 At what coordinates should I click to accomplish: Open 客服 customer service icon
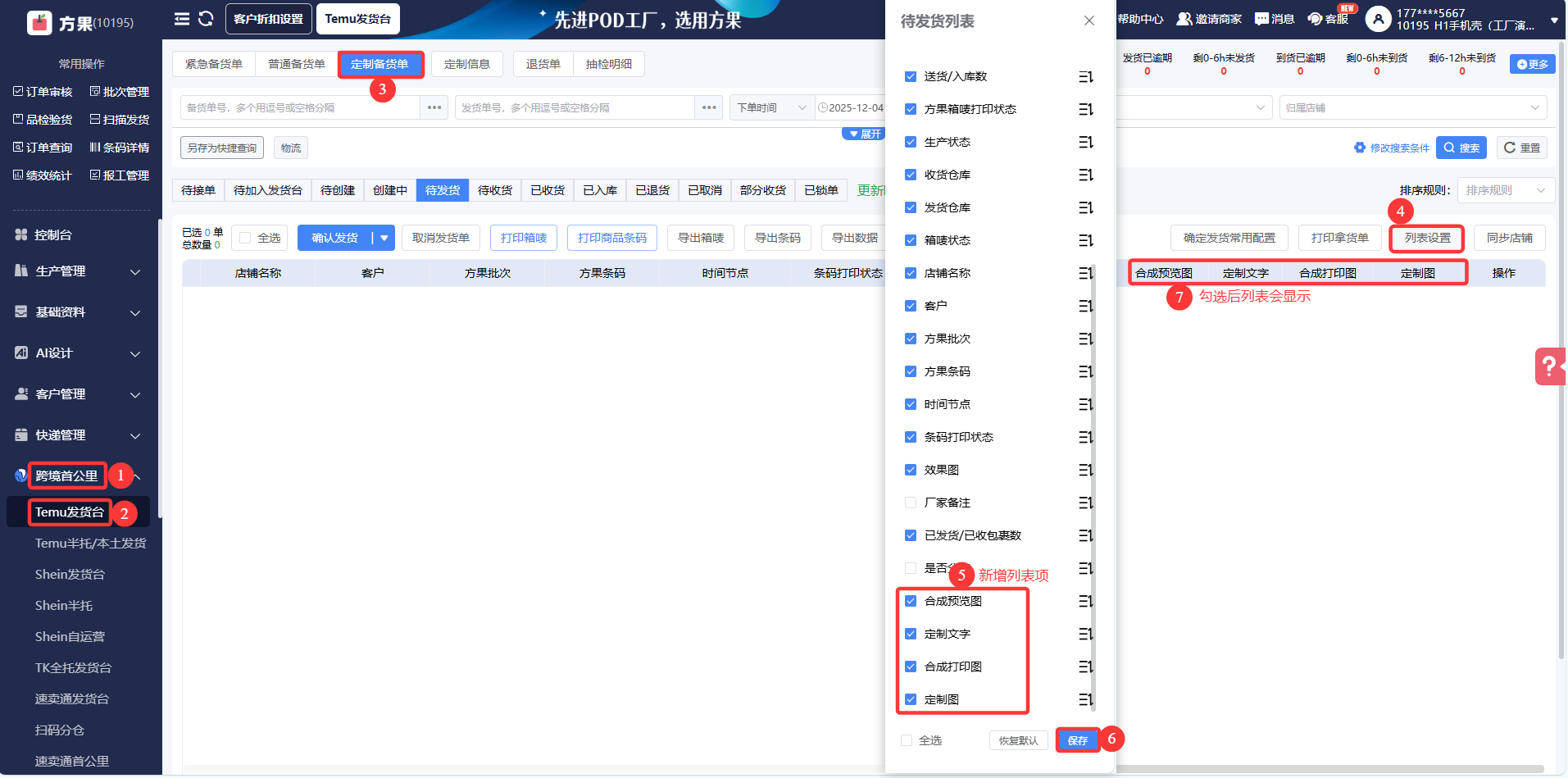tap(1328, 19)
